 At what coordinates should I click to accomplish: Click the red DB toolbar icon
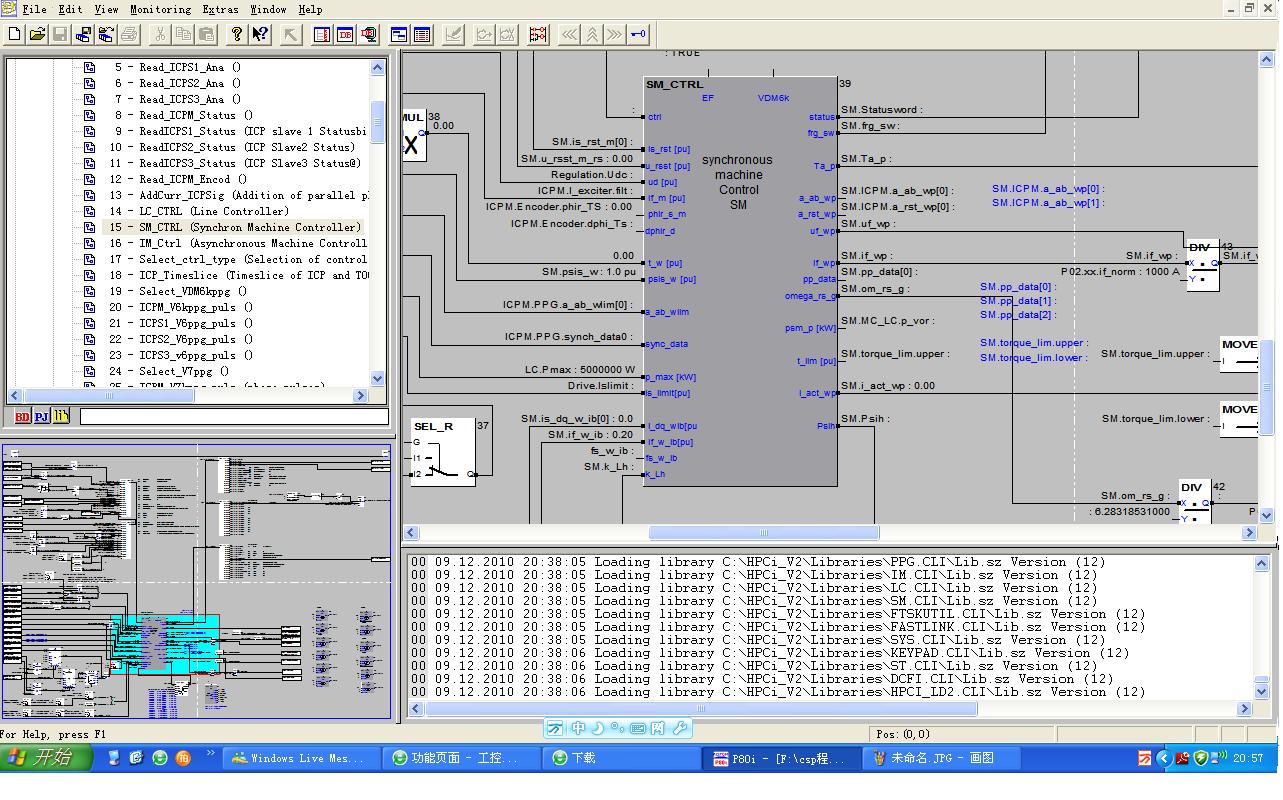[x=345, y=34]
